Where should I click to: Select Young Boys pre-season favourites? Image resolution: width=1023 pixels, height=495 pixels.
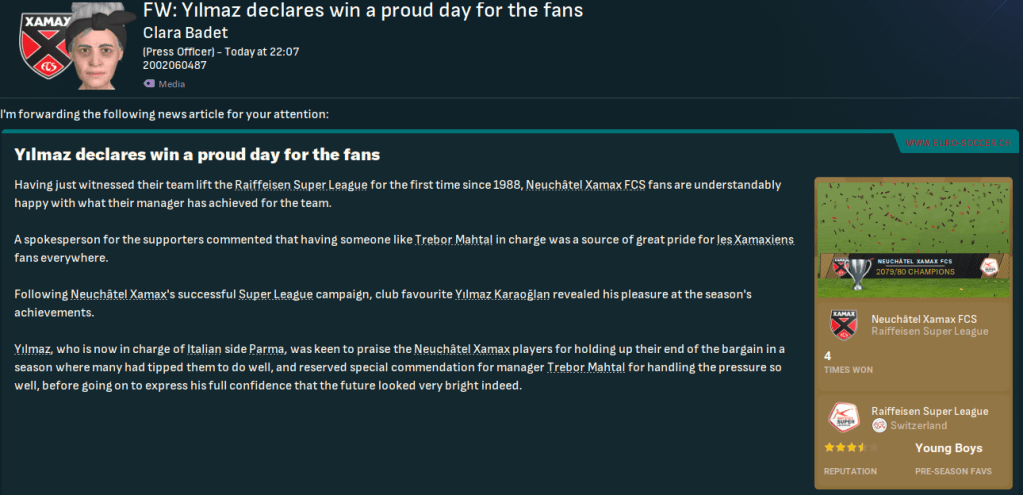pos(947,448)
